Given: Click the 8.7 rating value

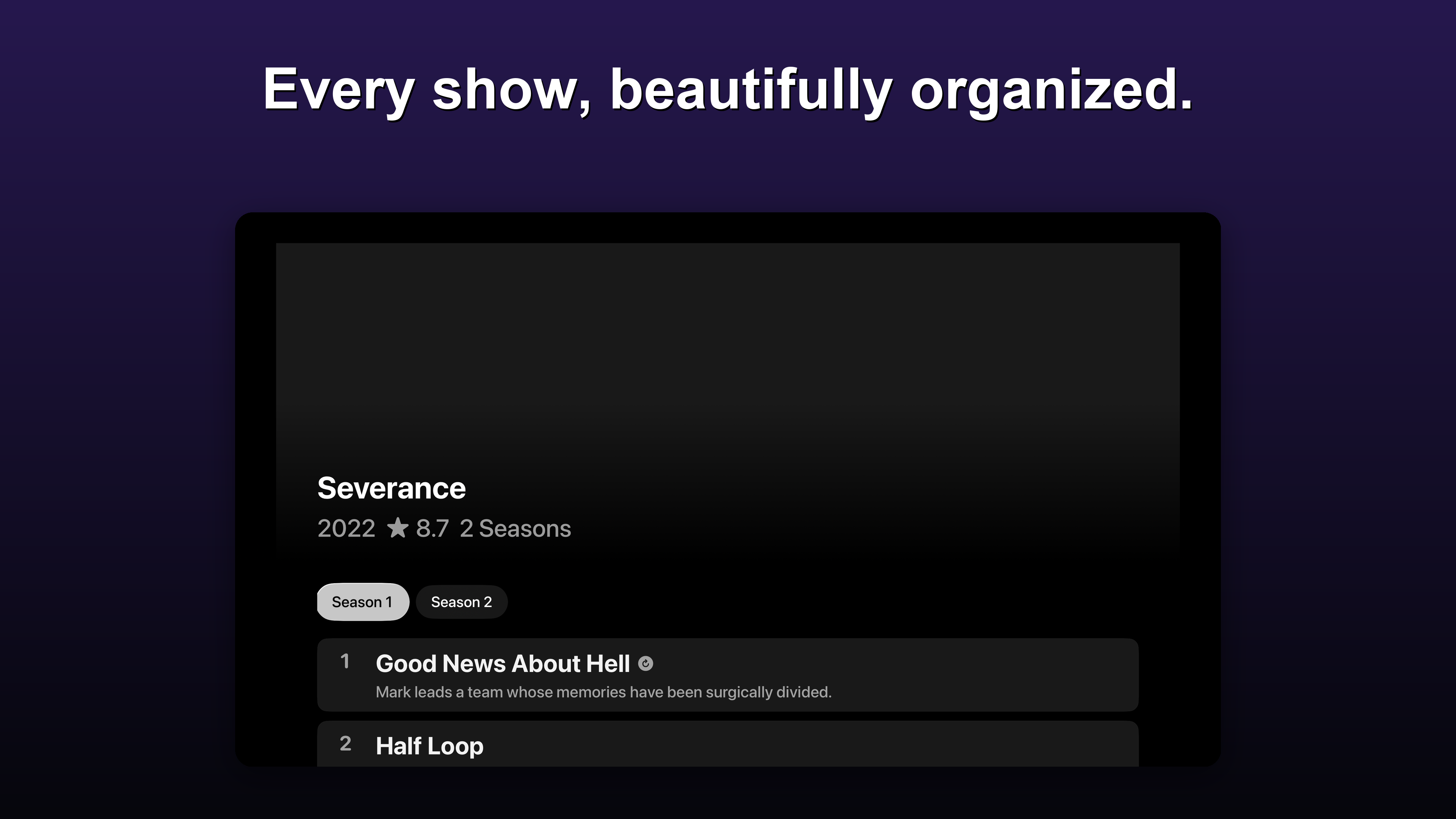Looking at the screenshot, I should [432, 529].
